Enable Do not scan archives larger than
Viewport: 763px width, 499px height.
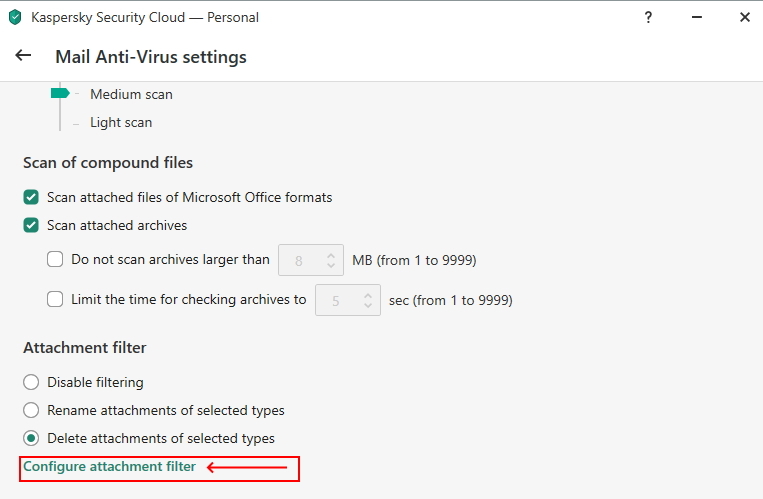[x=56, y=260]
